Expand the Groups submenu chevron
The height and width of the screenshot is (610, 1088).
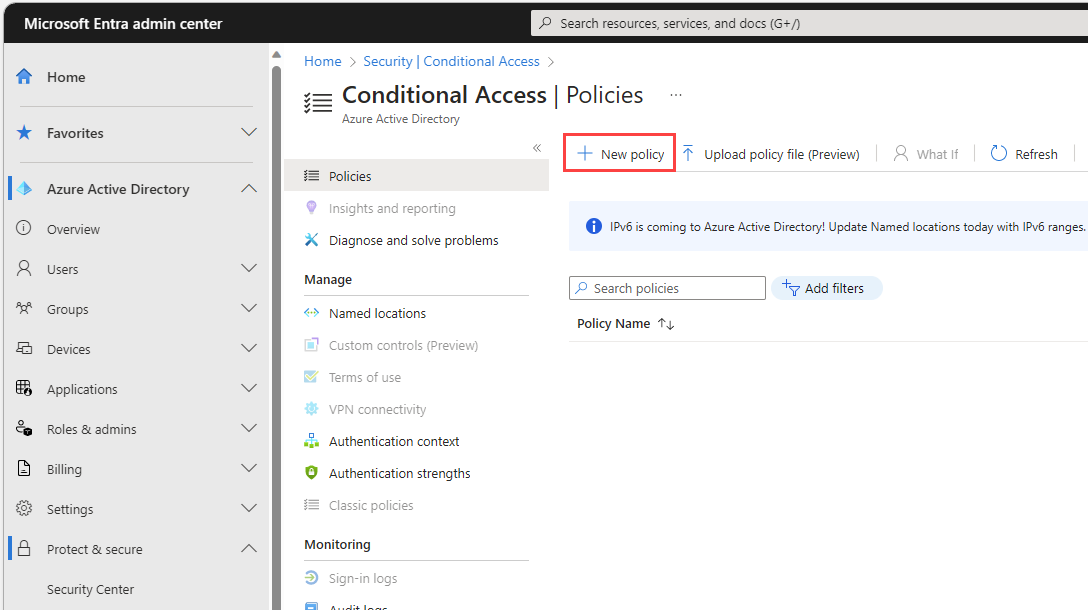248,308
